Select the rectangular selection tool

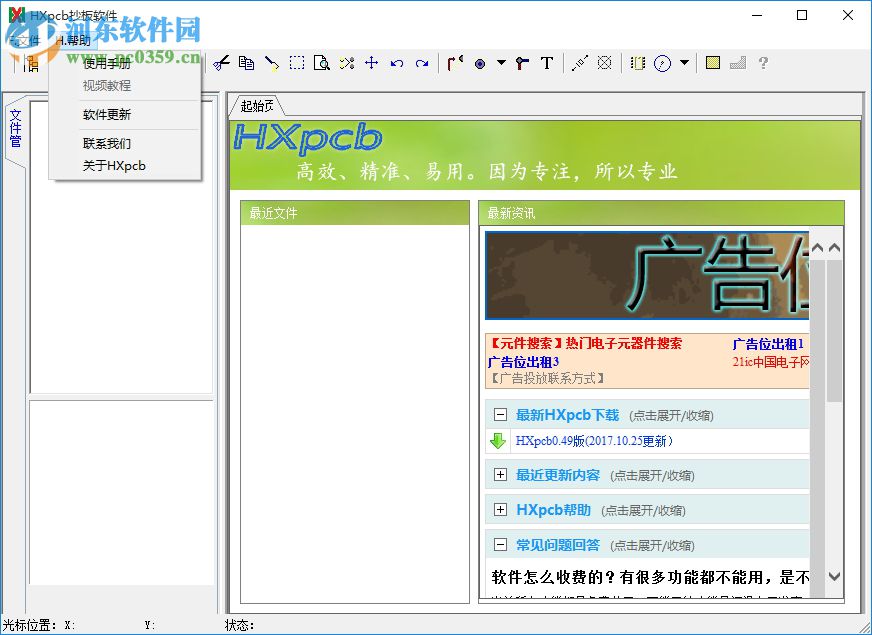tap(295, 62)
